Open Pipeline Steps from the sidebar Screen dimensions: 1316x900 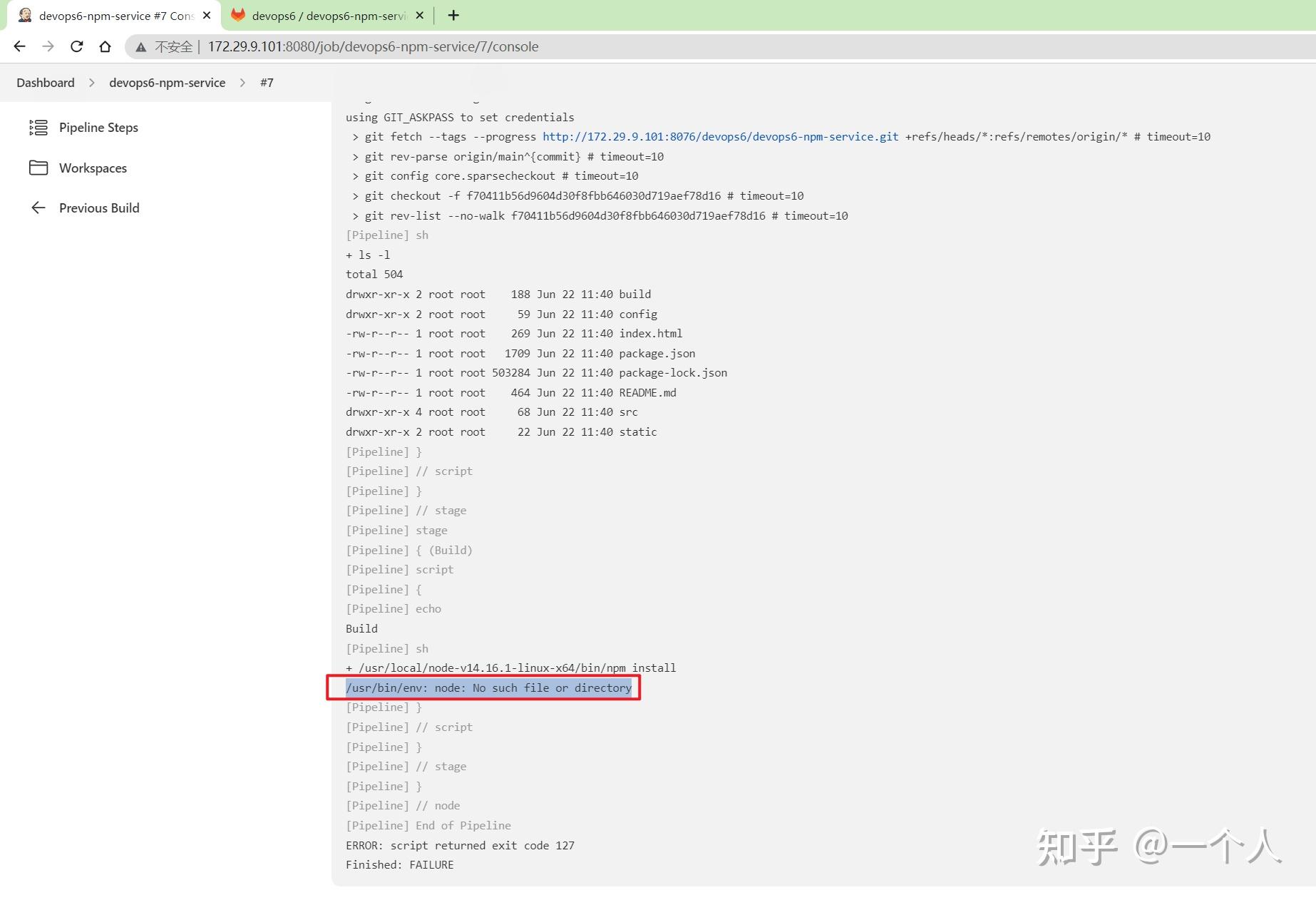tap(98, 128)
